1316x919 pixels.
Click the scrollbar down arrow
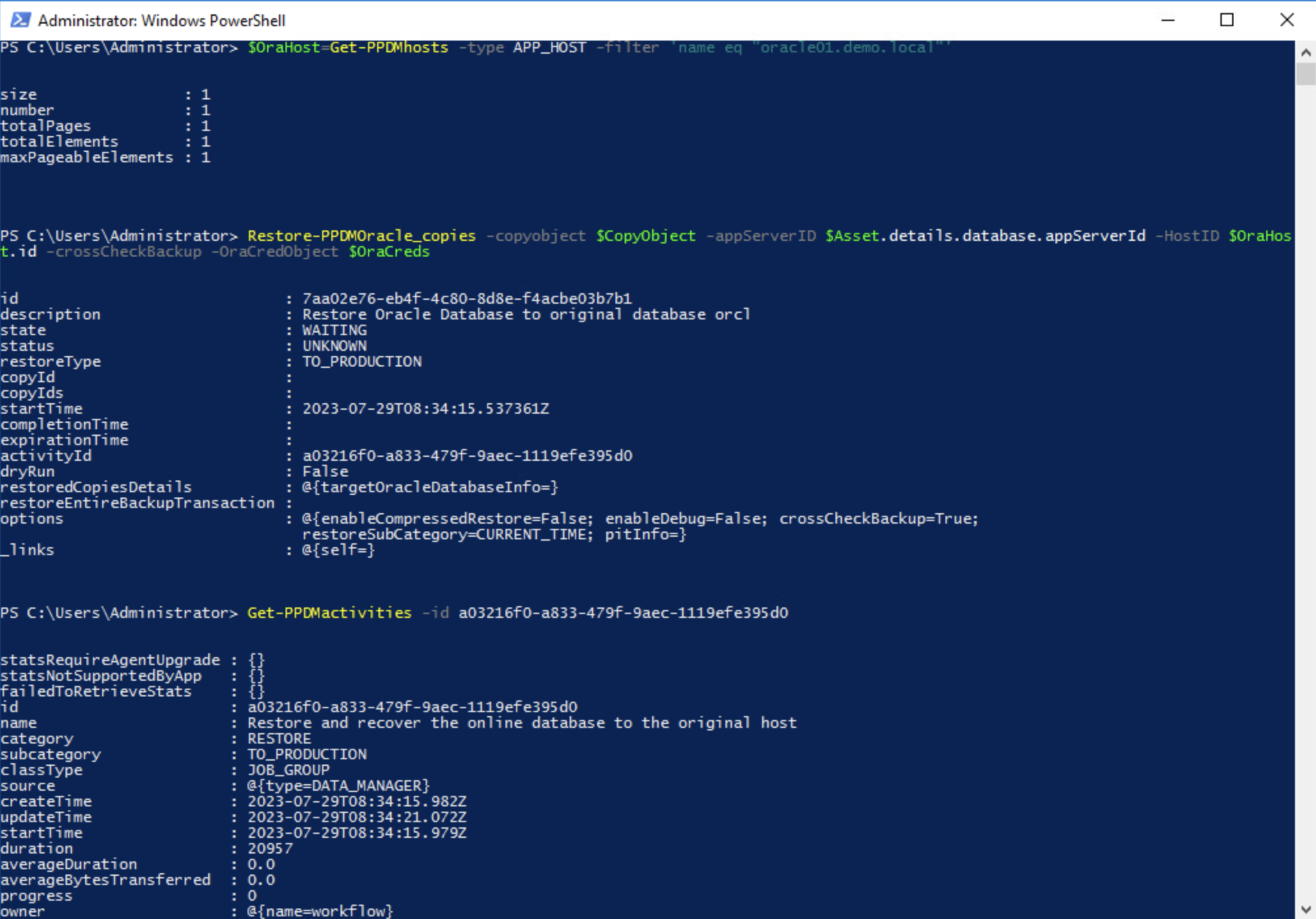[x=1306, y=909]
